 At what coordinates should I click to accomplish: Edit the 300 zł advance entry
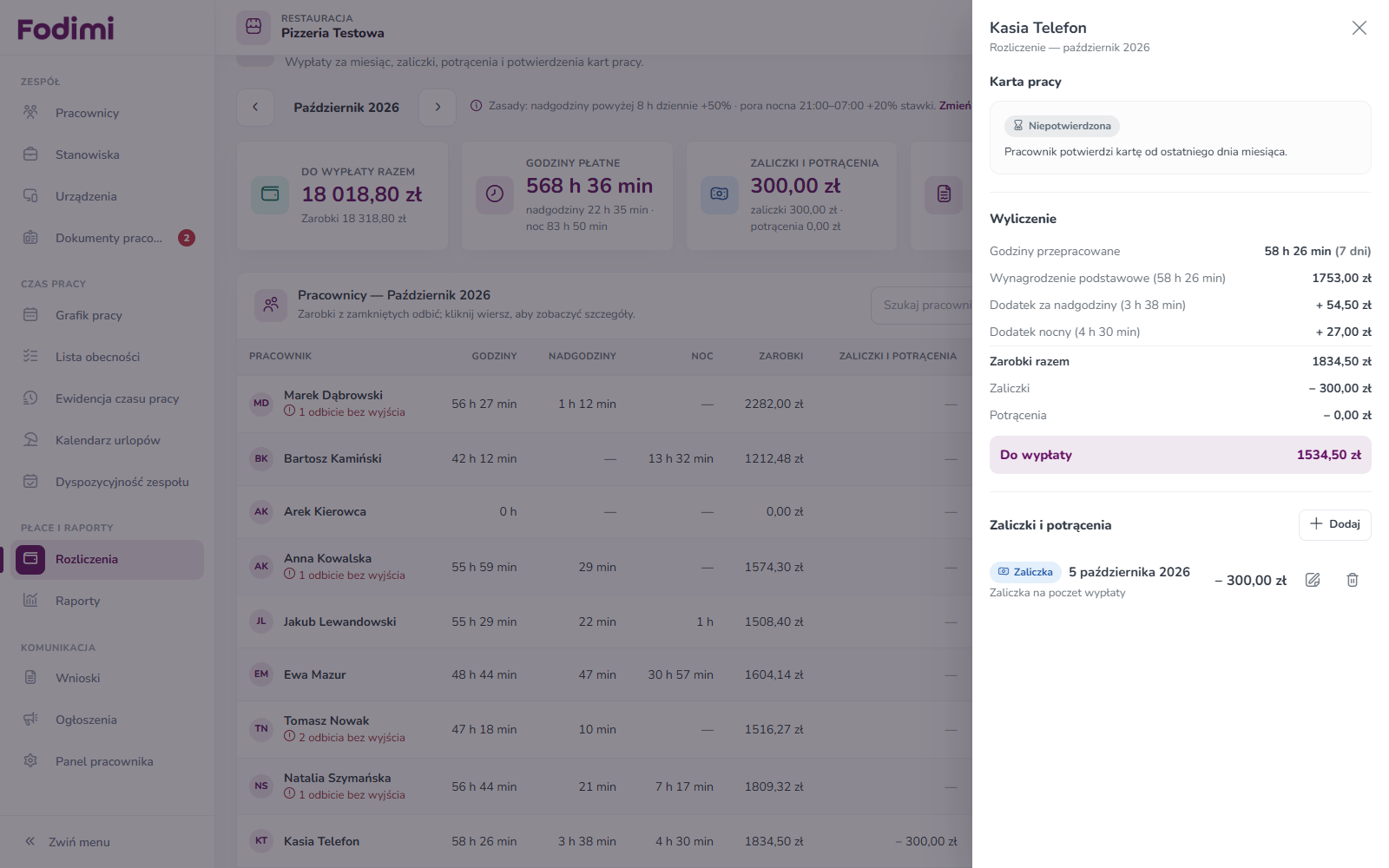pyautogui.click(x=1313, y=580)
